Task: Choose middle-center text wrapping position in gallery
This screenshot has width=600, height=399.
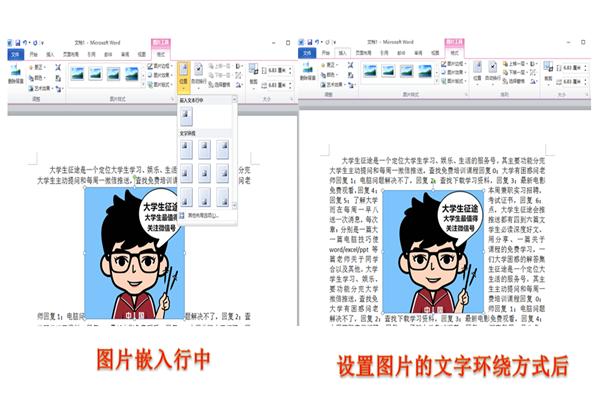Action: 204,173
